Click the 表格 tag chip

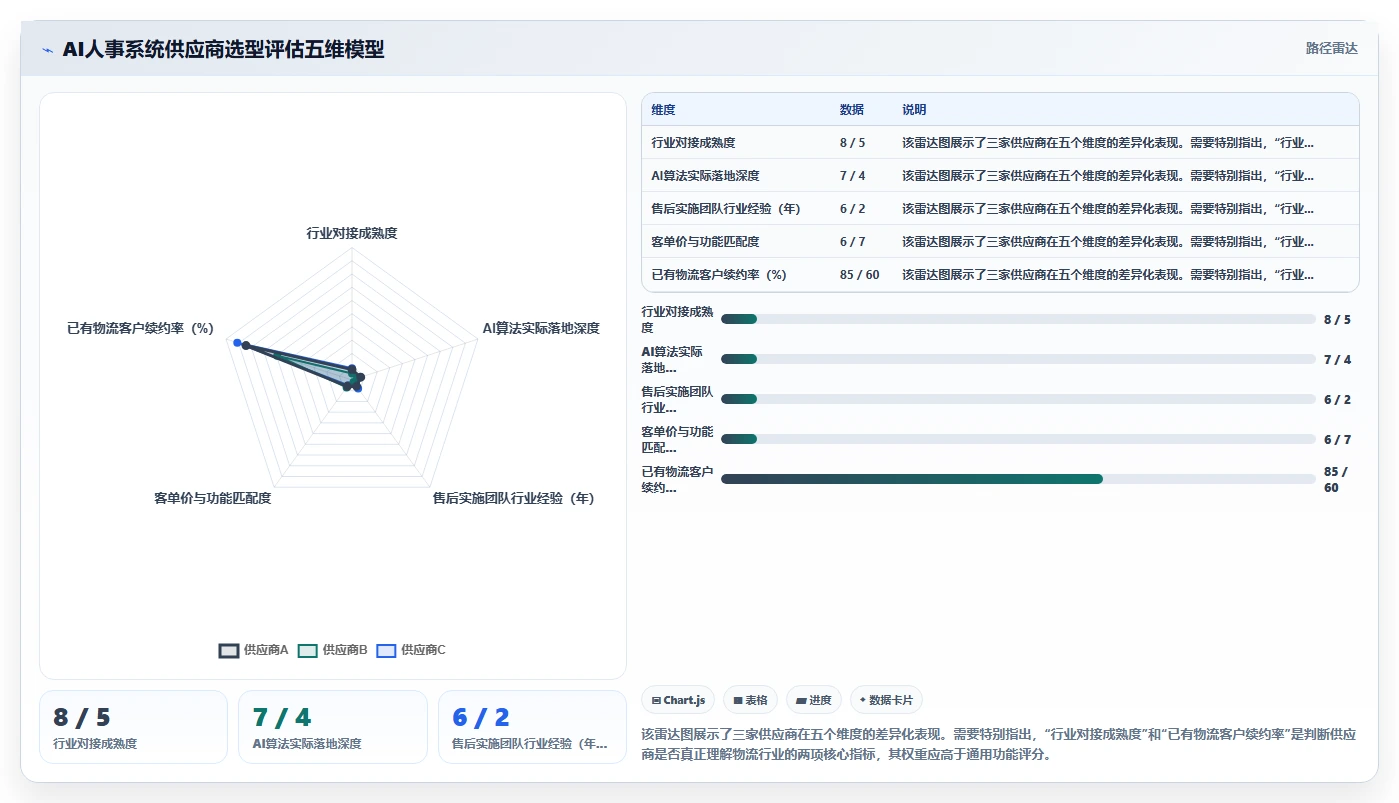coord(750,700)
